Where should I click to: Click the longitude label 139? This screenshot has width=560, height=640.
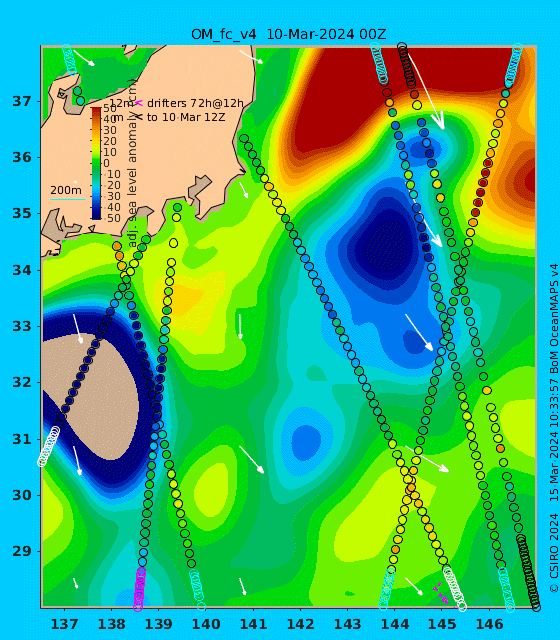pos(159,624)
